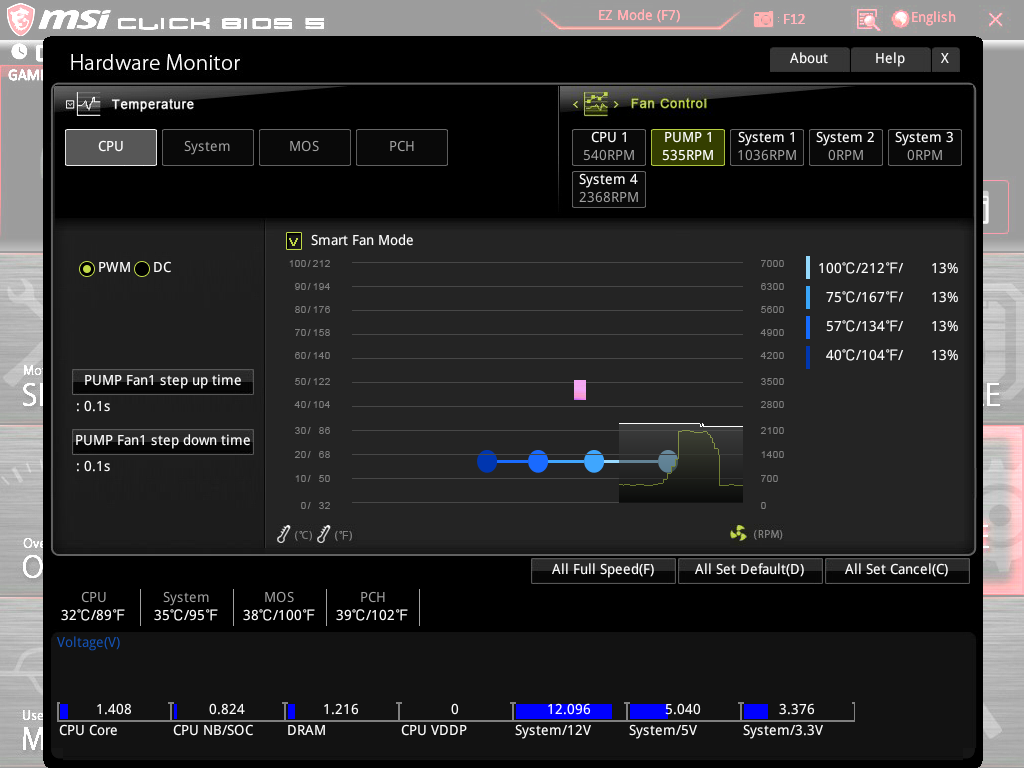1024x768 pixels.
Task: Click All Full Speed(F) button
Action: point(603,570)
